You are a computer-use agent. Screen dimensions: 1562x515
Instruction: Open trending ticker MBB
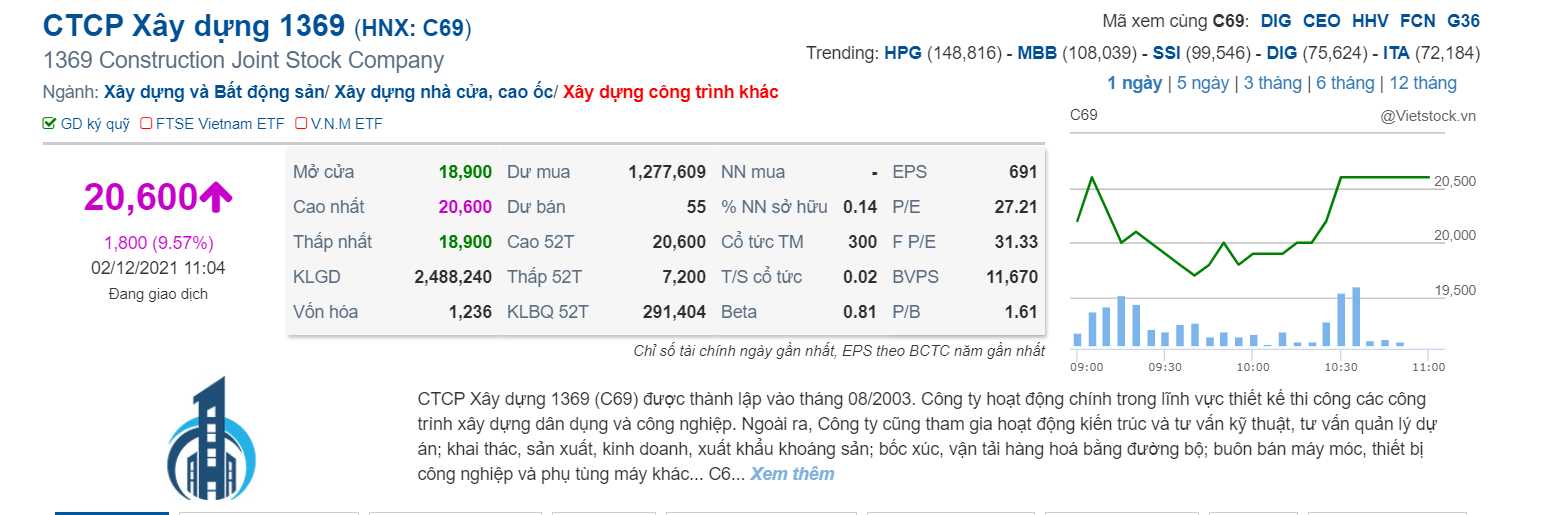pyautogui.click(x=1037, y=53)
